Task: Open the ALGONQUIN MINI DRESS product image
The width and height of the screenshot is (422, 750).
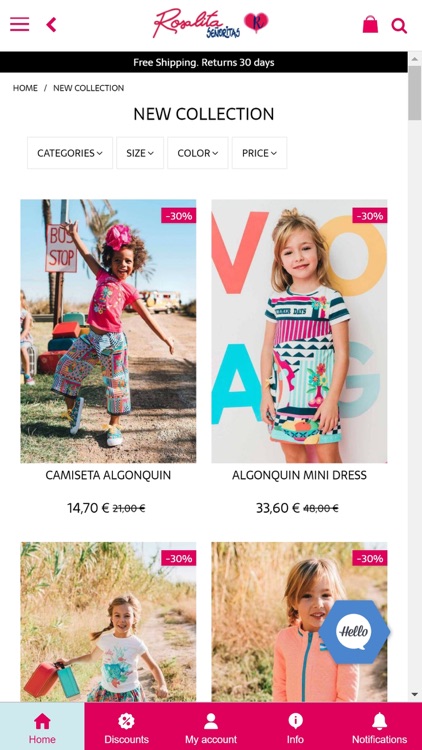Action: (x=300, y=331)
